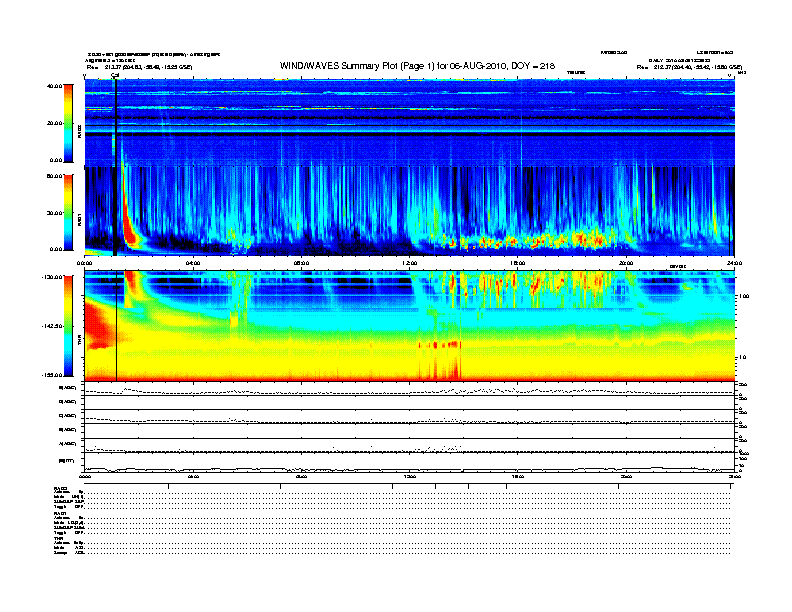The width and height of the screenshot is (792, 612).
Task: Click the RAD2 intensity color bar
Action: [68, 123]
